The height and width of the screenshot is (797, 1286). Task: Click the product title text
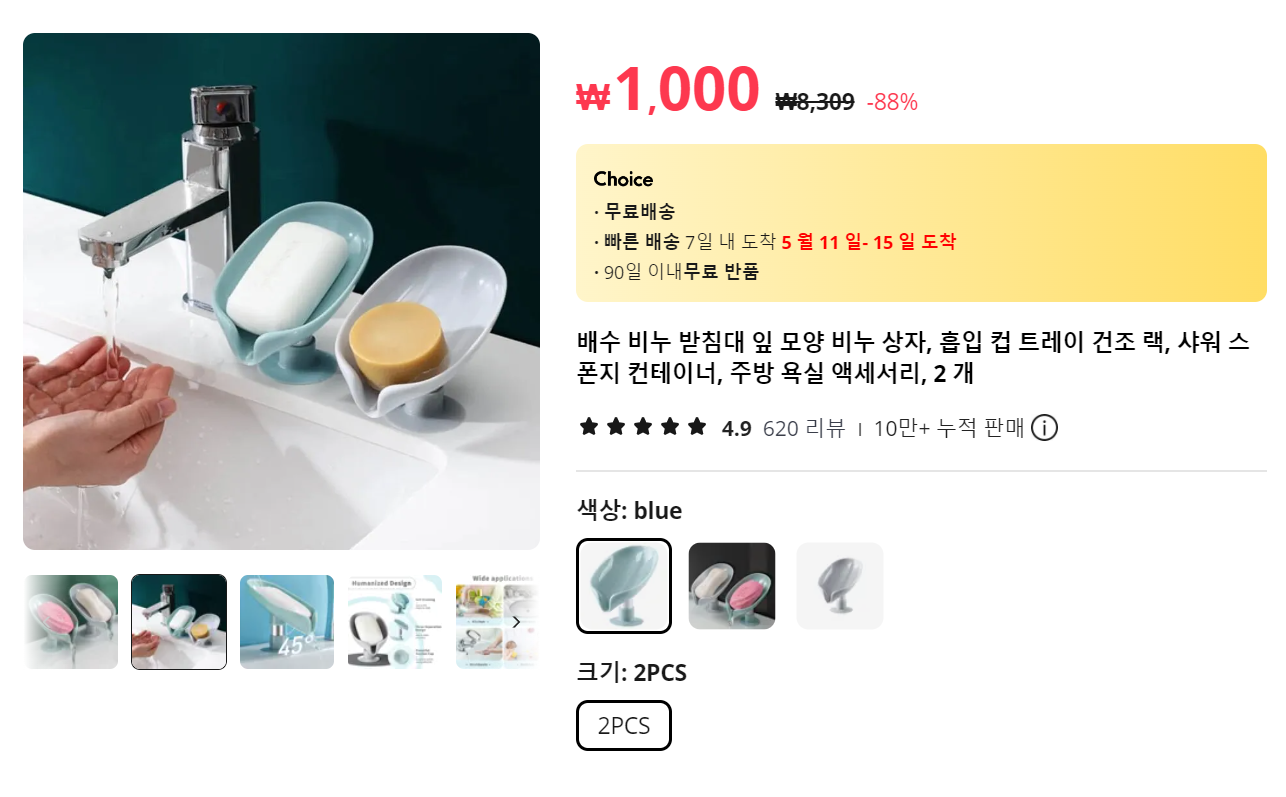(x=913, y=358)
